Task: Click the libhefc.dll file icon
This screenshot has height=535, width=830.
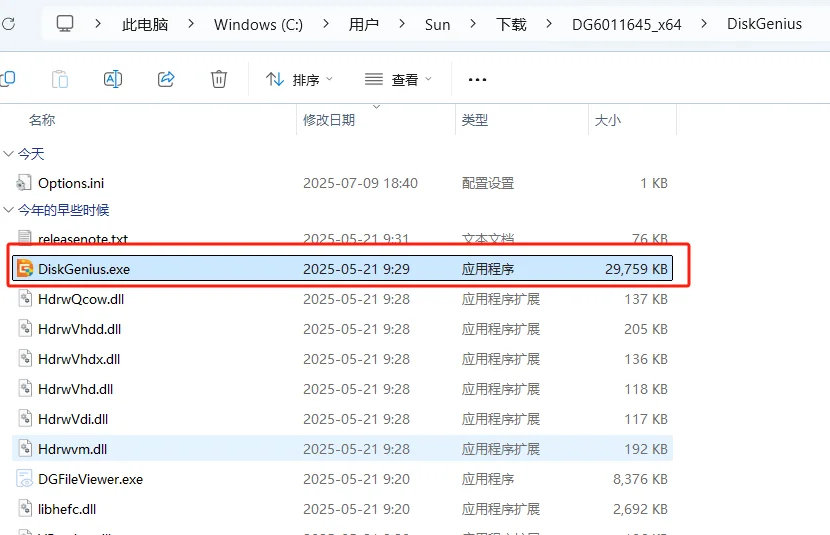Action: tap(25, 509)
